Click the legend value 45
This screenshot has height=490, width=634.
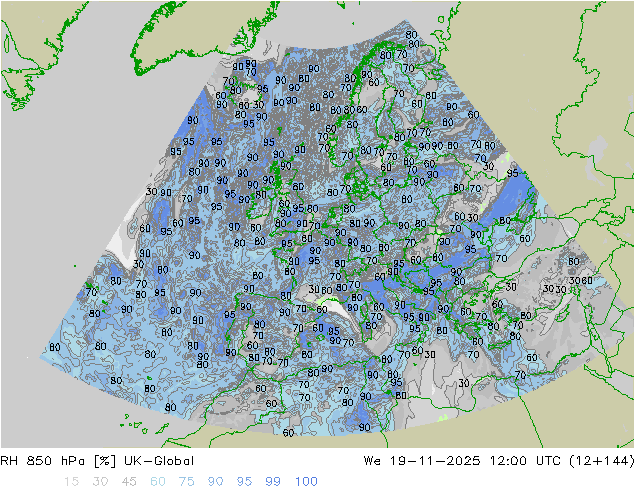[129, 482]
